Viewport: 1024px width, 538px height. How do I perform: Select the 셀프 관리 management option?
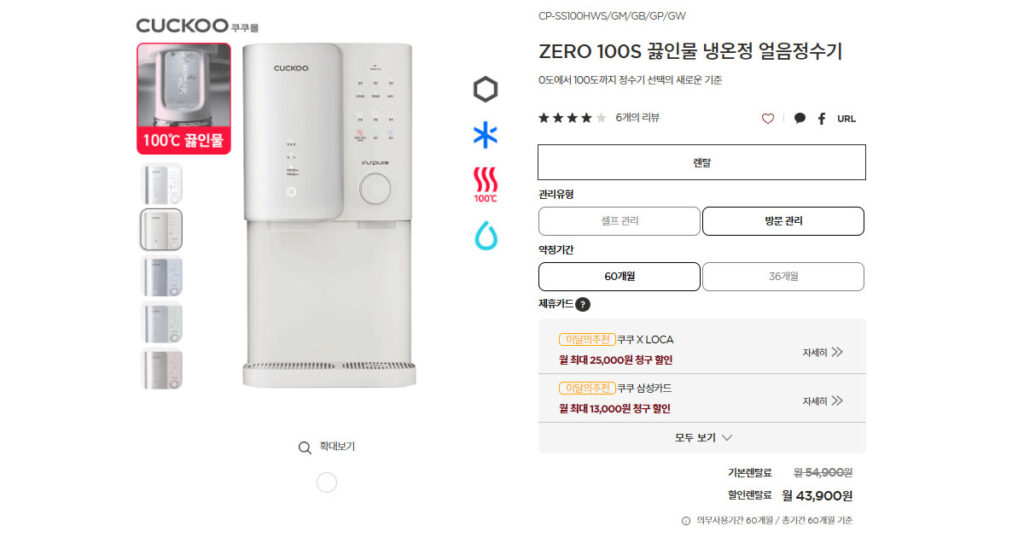619,221
